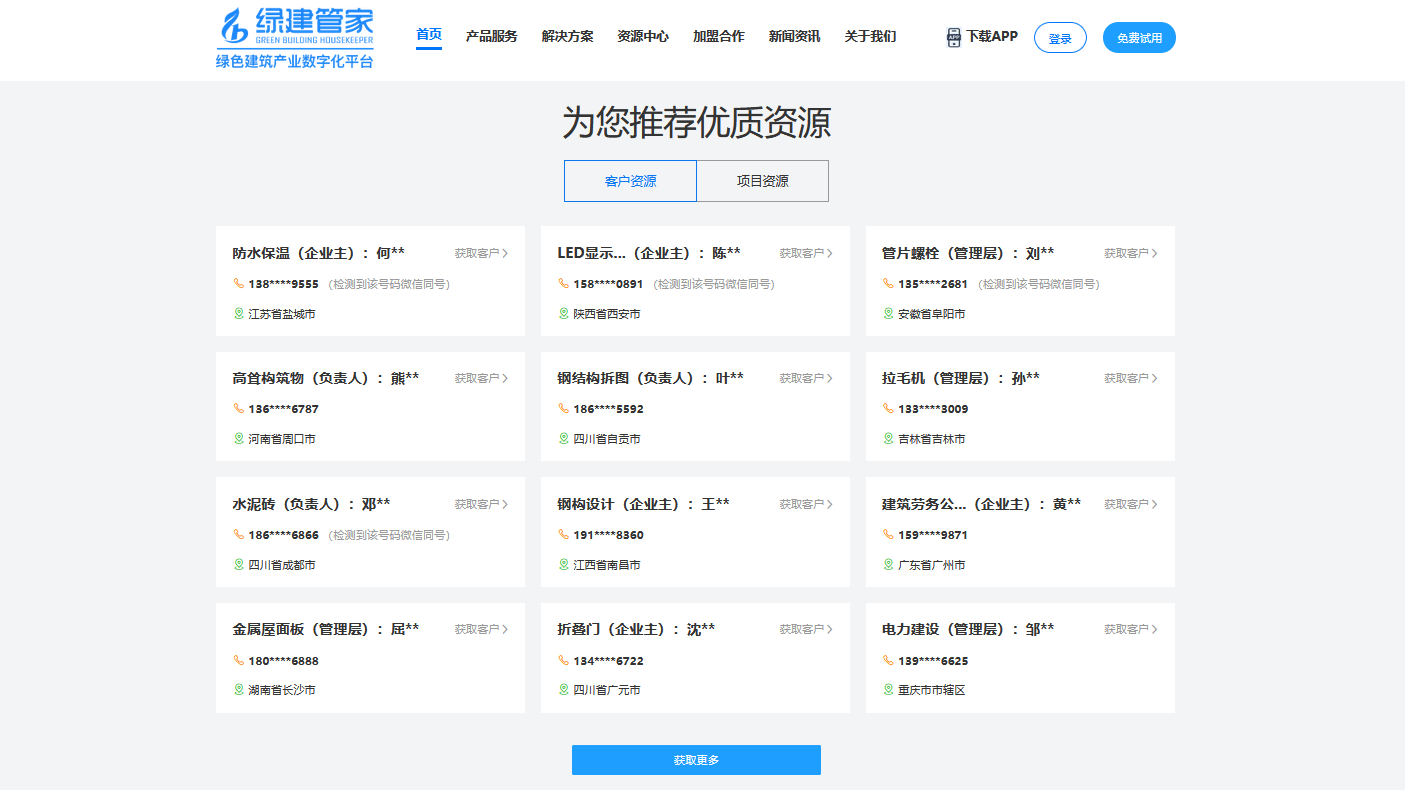
Task: Click the phone icon beside 下载APP
Action: pos(953,37)
